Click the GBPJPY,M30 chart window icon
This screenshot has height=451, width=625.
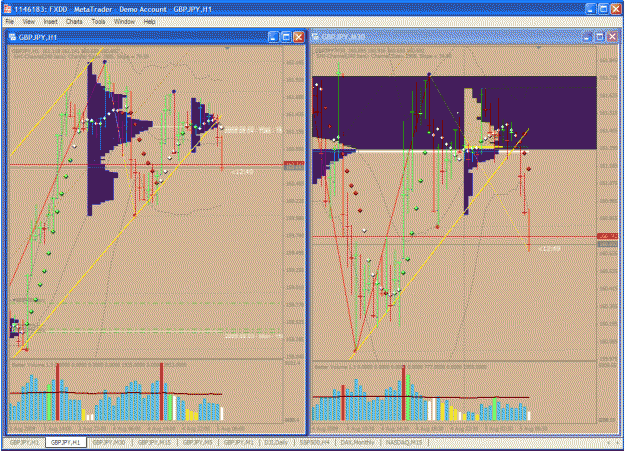point(315,37)
